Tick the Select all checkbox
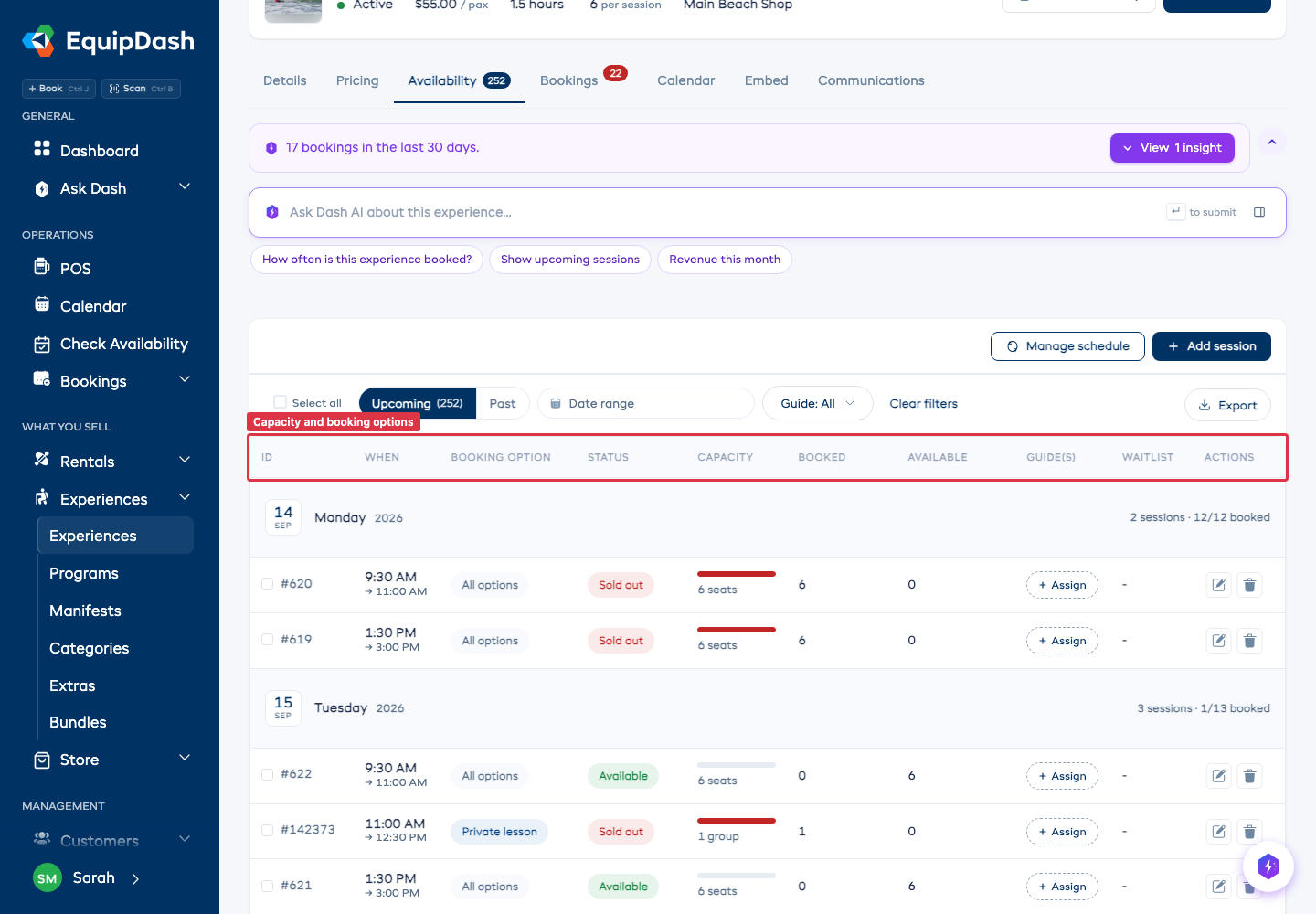 (x=281, y=402)
